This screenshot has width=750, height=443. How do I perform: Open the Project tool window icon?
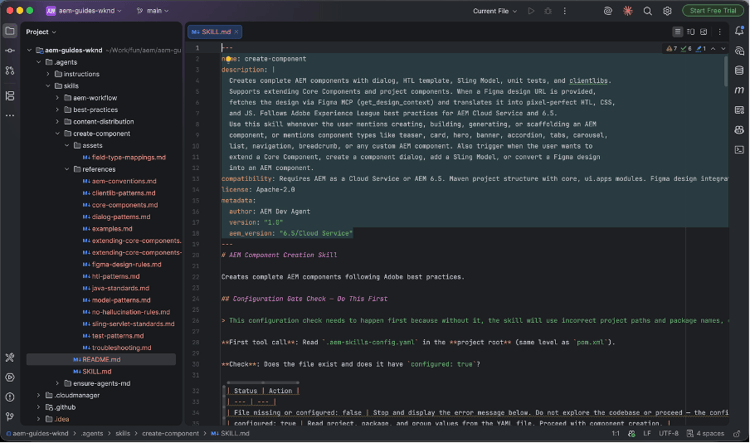coord(10,32)
